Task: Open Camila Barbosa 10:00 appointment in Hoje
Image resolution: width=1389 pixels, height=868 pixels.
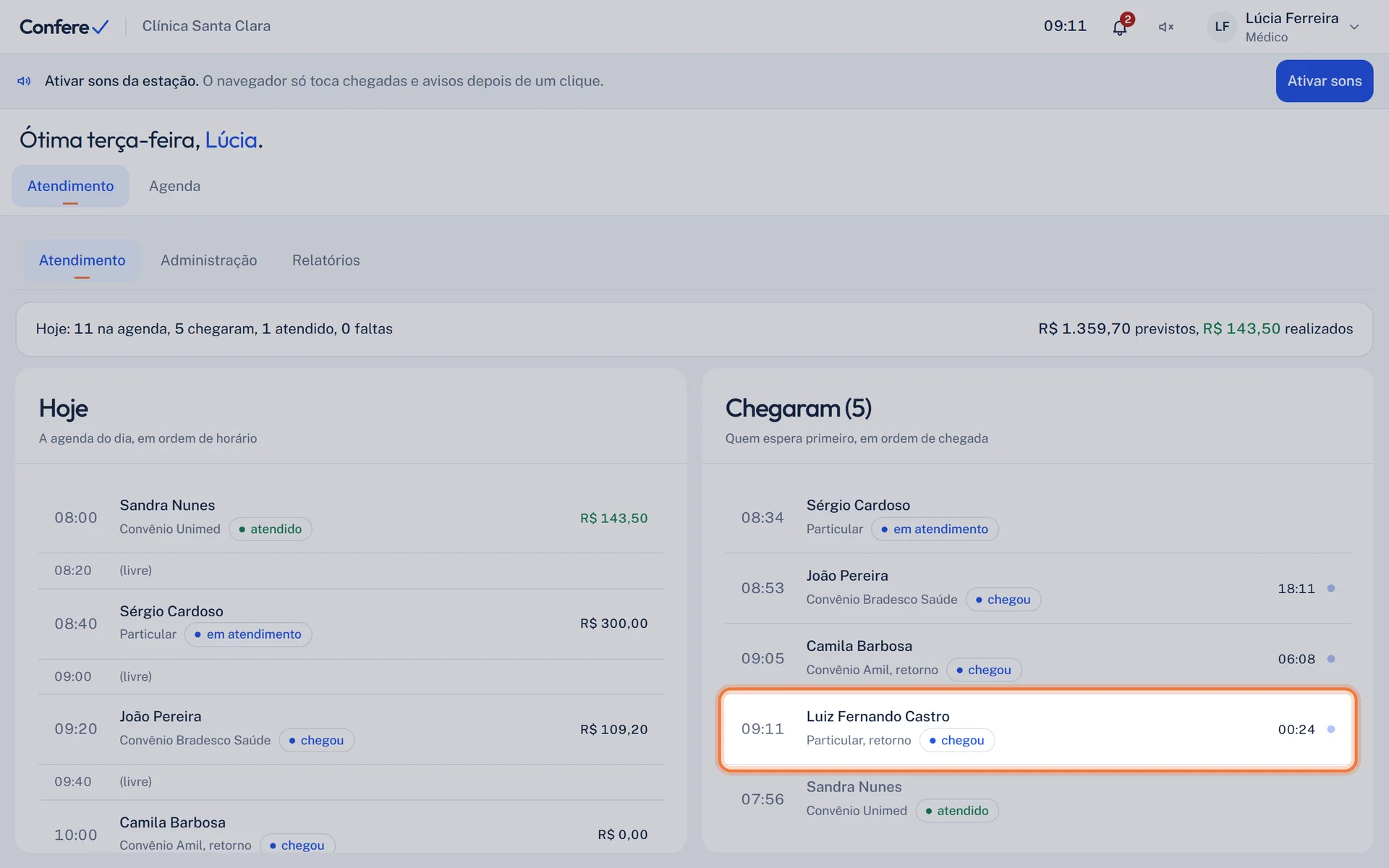Action: 351,826
